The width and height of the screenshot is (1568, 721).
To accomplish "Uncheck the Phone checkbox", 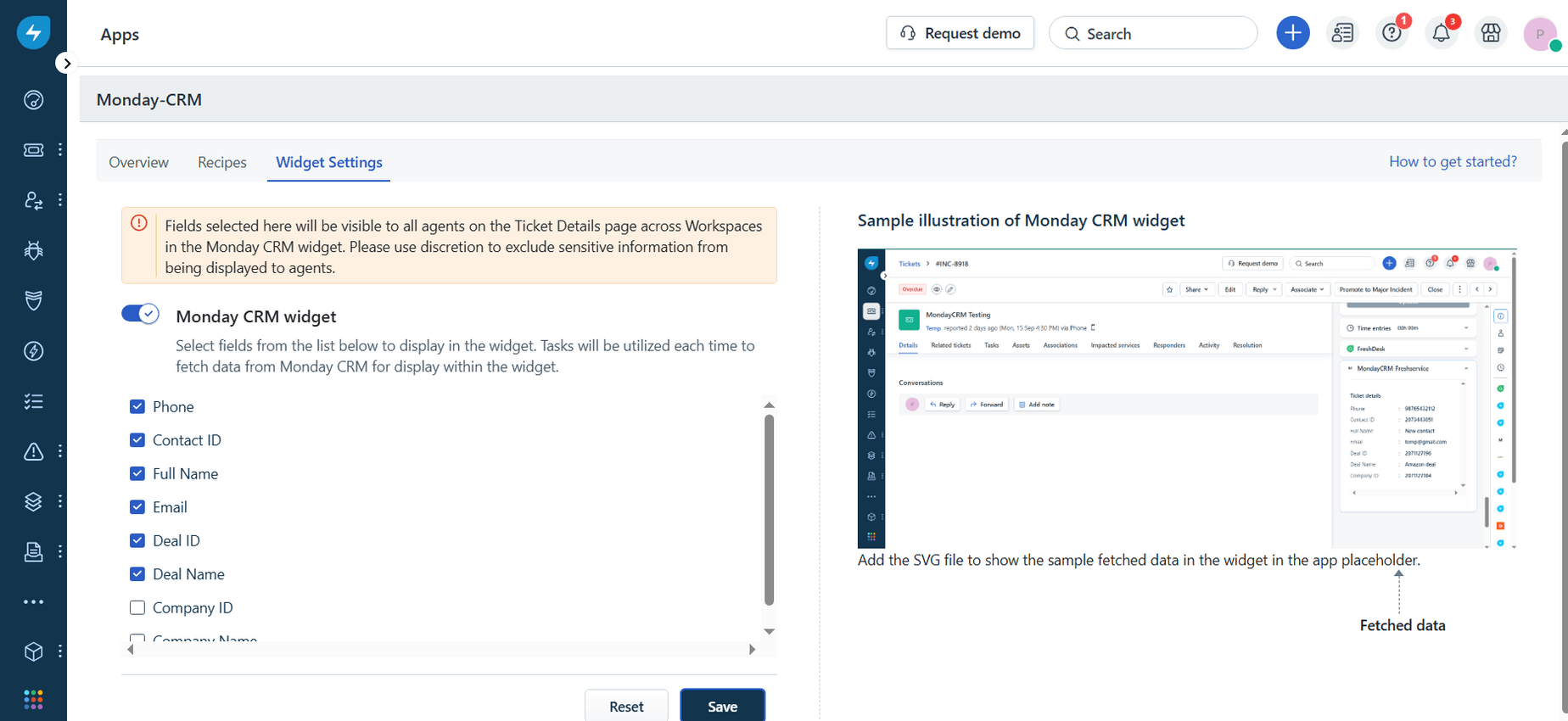I will click(137, 406).
